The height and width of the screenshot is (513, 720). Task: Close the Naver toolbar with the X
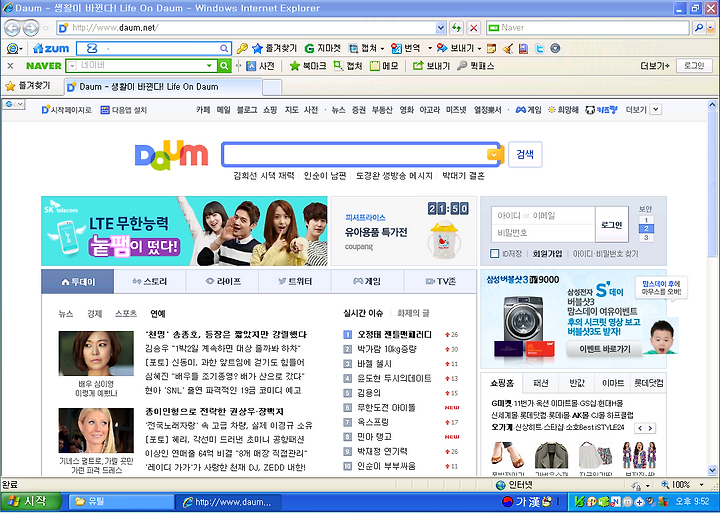[x=11, y=66]
